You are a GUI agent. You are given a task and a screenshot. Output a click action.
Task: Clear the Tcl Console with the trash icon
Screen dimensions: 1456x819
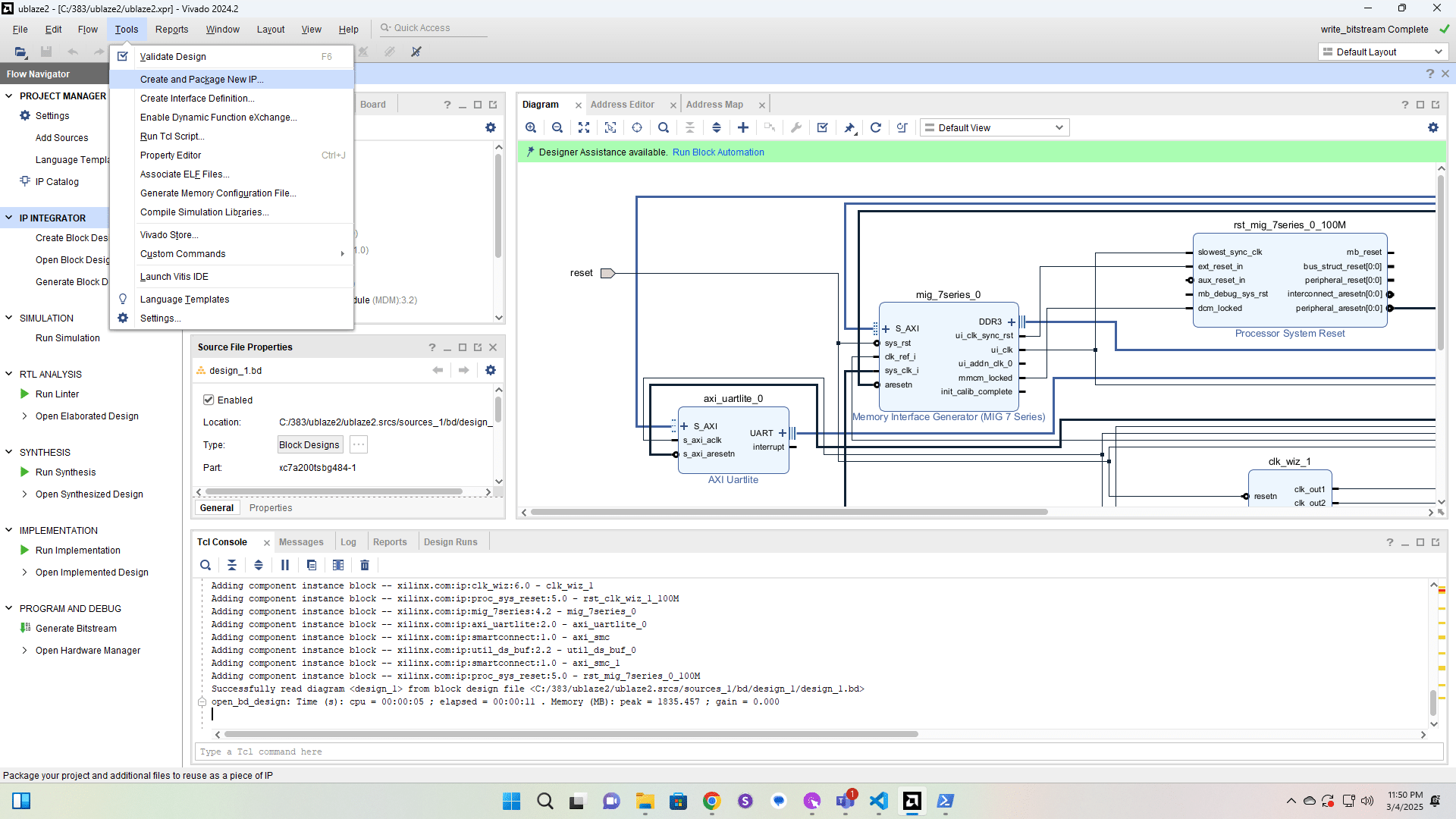pyautogui.click(x=365, y=565)
